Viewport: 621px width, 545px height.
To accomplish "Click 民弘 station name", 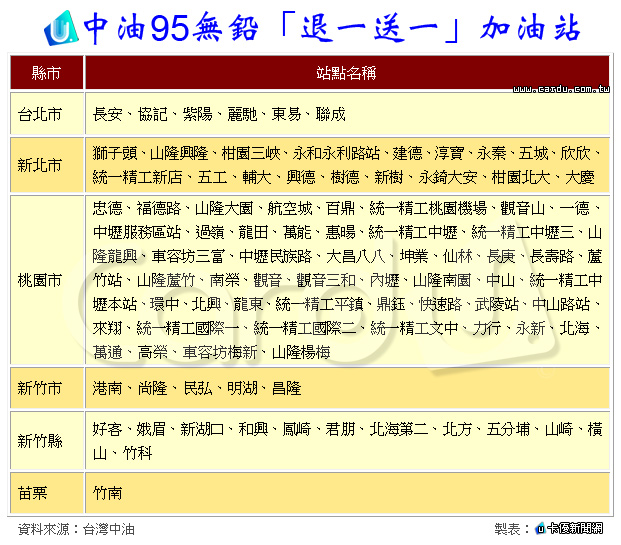I will [x=198, y=388].
